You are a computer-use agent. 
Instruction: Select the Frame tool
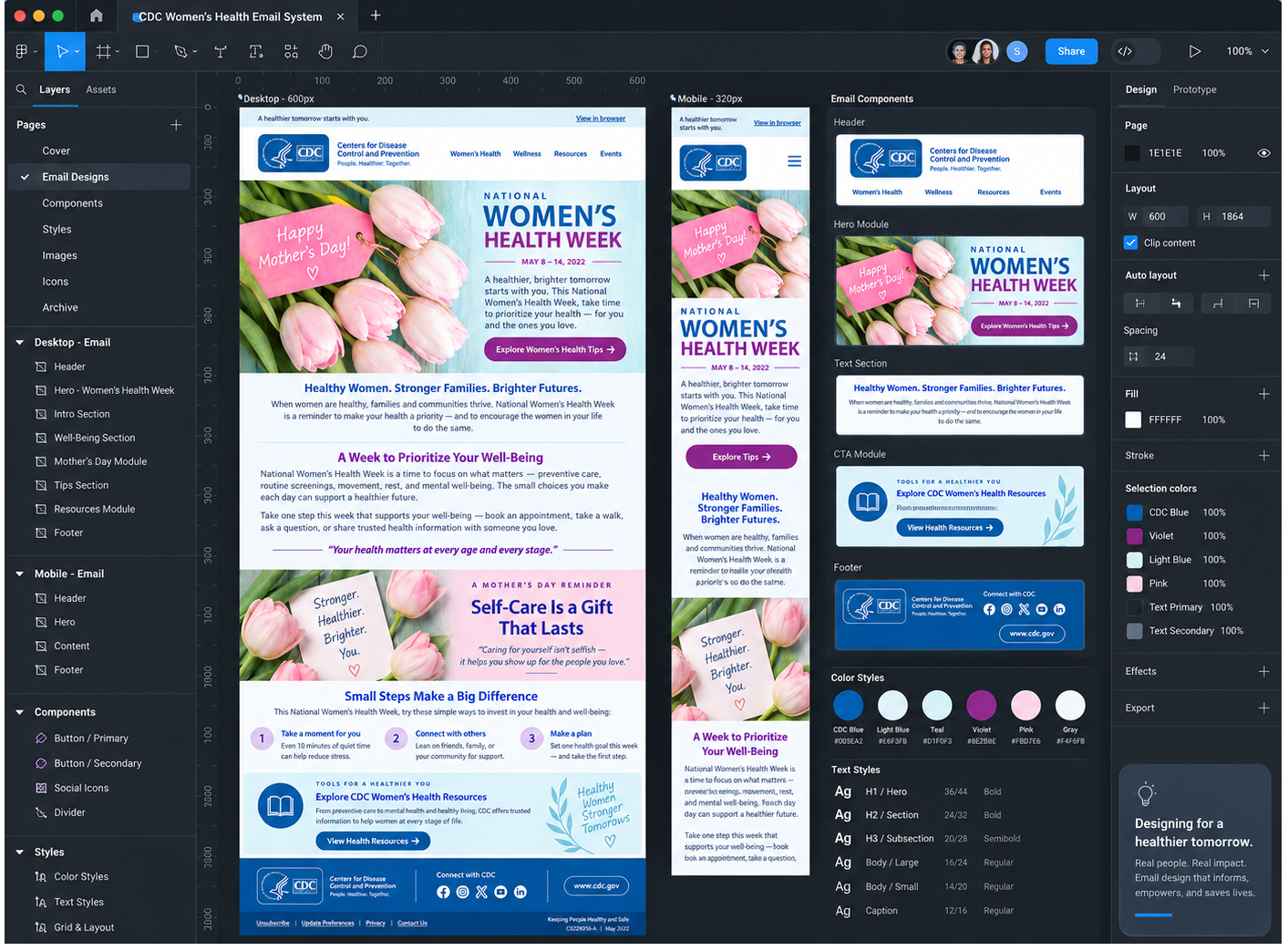click(x=104, y=52)
